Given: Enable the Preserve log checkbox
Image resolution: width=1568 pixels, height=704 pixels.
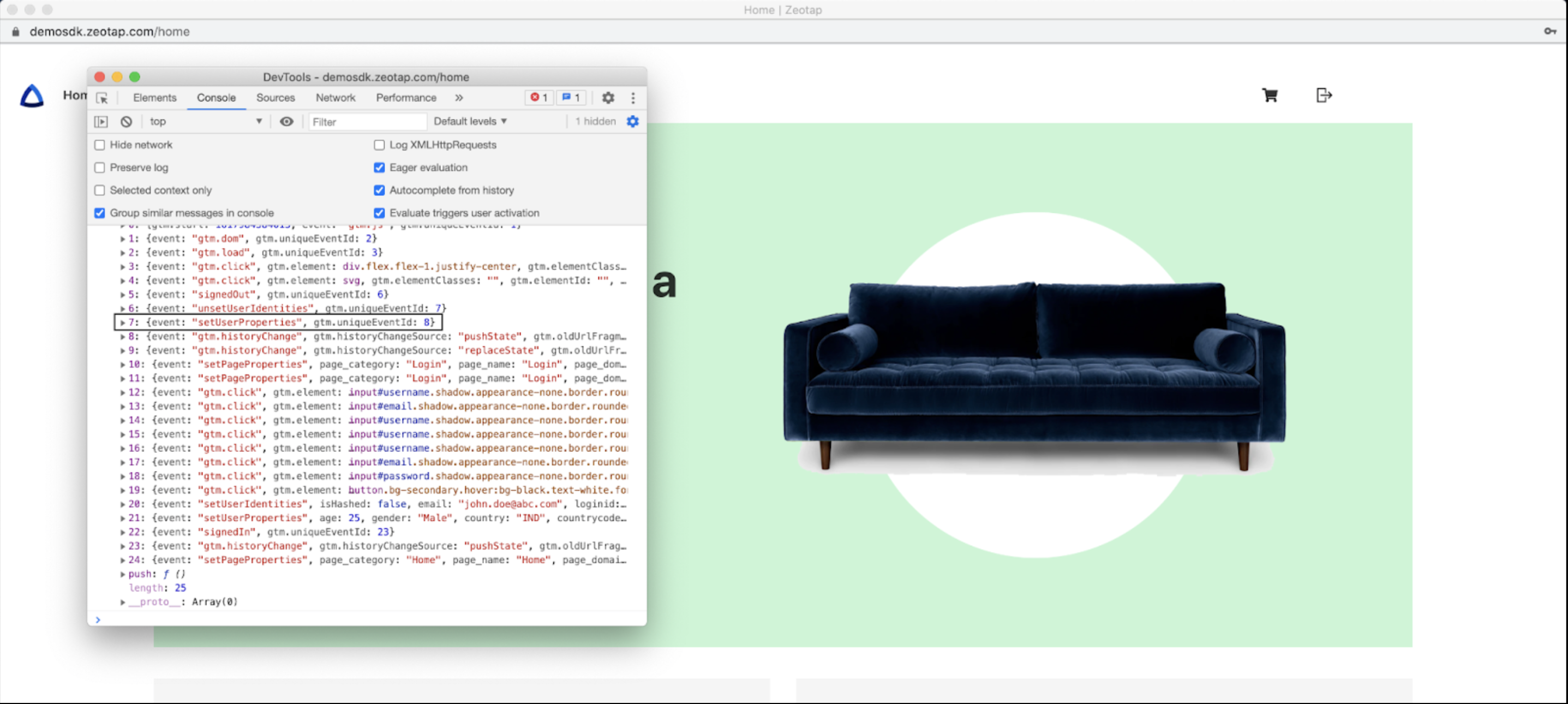Looking at the screenshot, I should 100,168.
